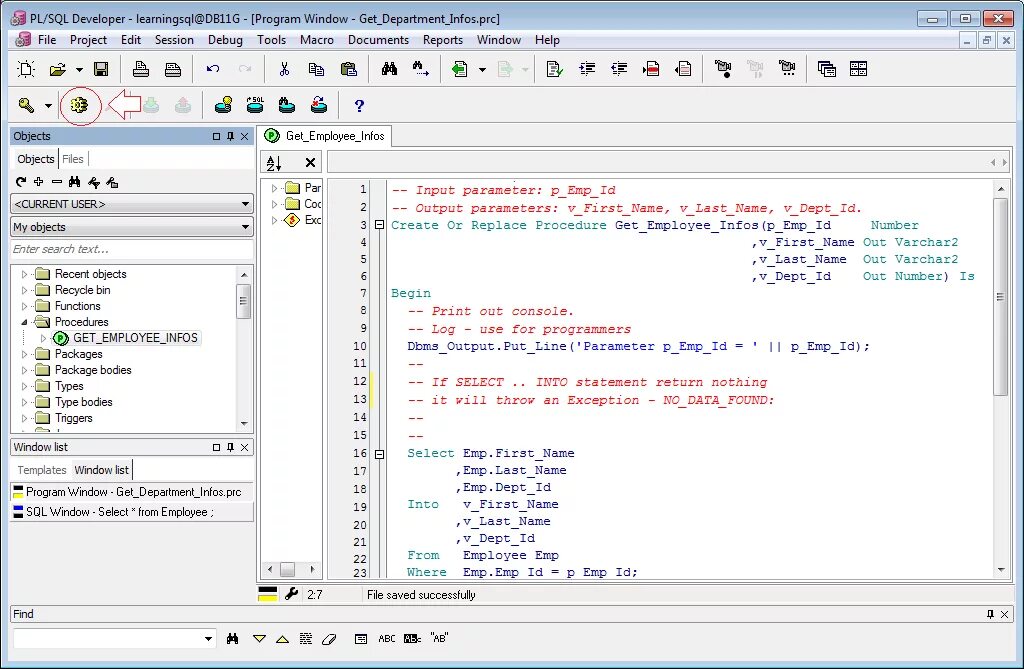Click the SQL export database icon
The height and width of the screenshot is (669, 1024).
click(x=255, y=105)
